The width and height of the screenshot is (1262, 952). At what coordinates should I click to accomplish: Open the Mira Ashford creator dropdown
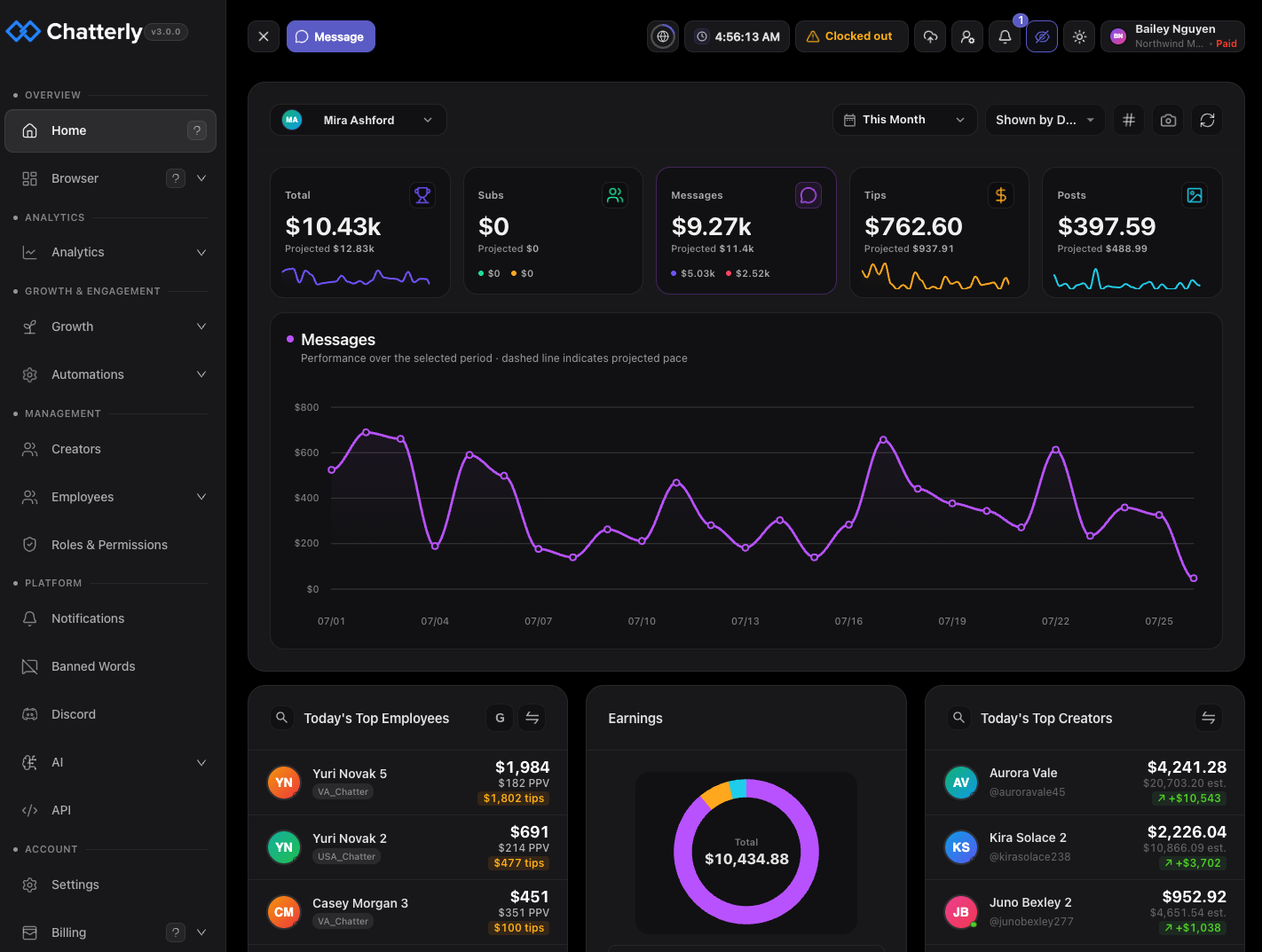coord(359,120)
